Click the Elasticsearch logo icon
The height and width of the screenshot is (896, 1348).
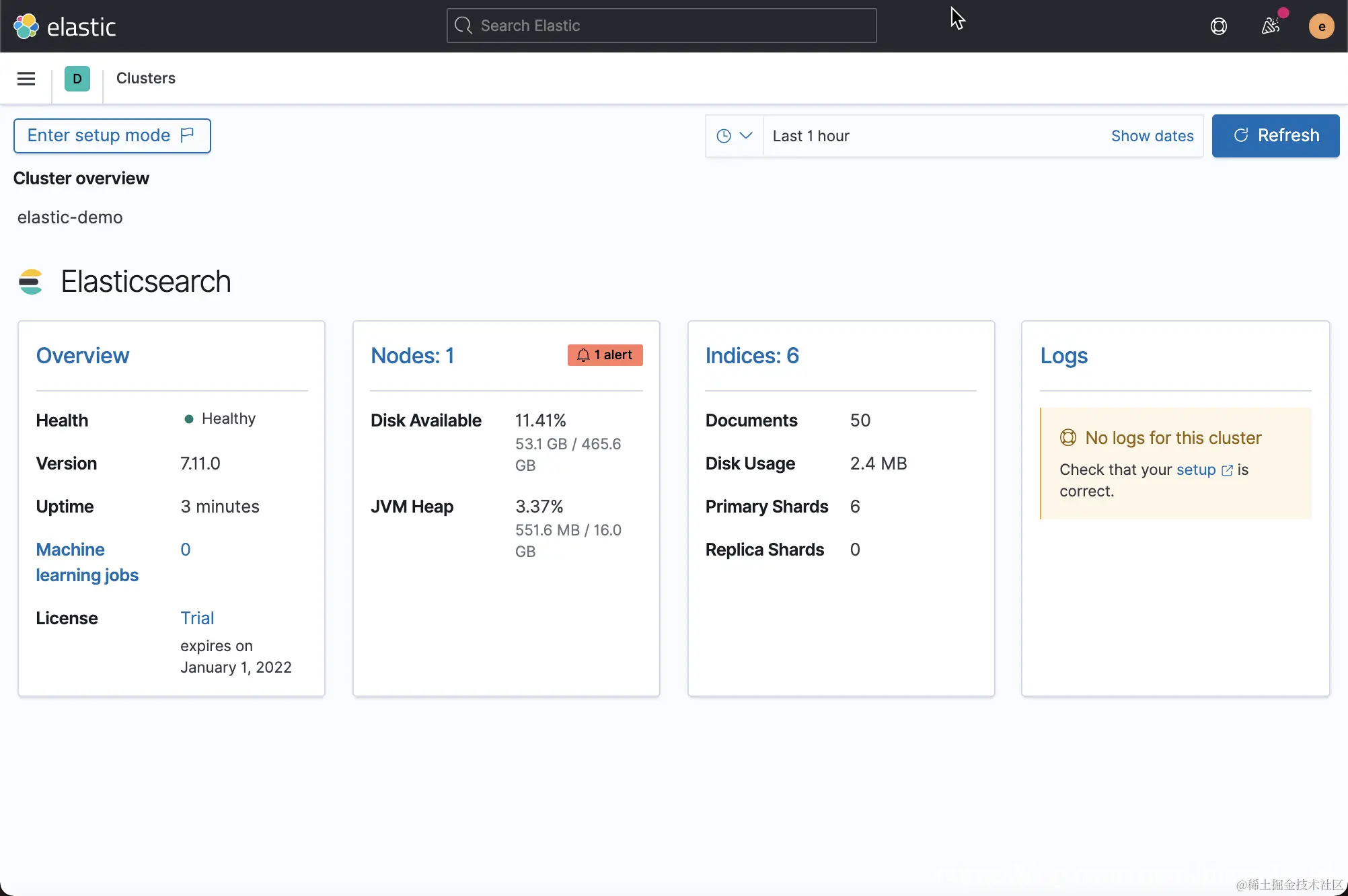point(31,282)
